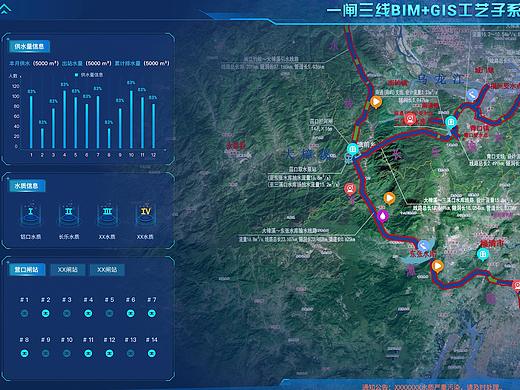Click the 乌龙江 river label on the map
This screenshot has height=390, width=520.
(440, 79)
